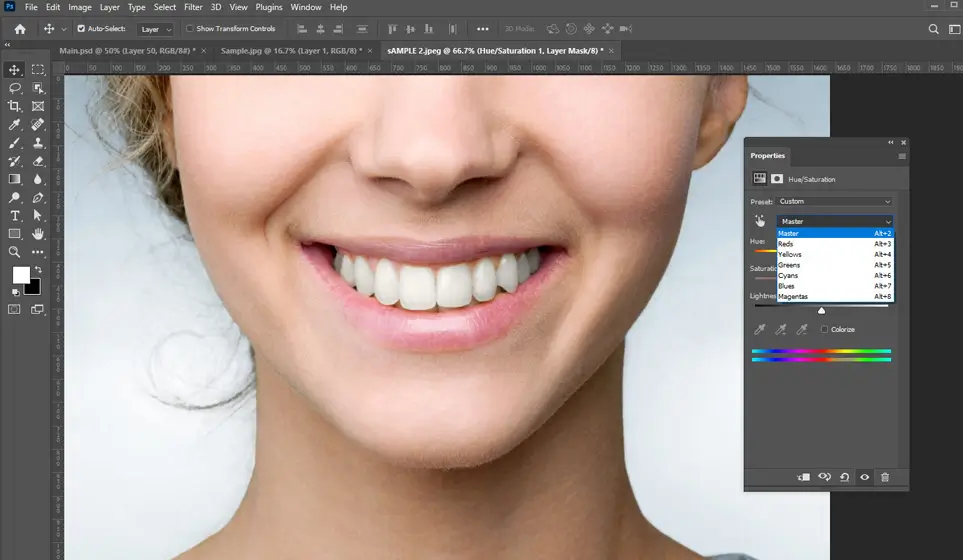Toggle adjustment layer visibility eye icon
The width and height of the screenshot is (963, 560).
click(865, 477)
